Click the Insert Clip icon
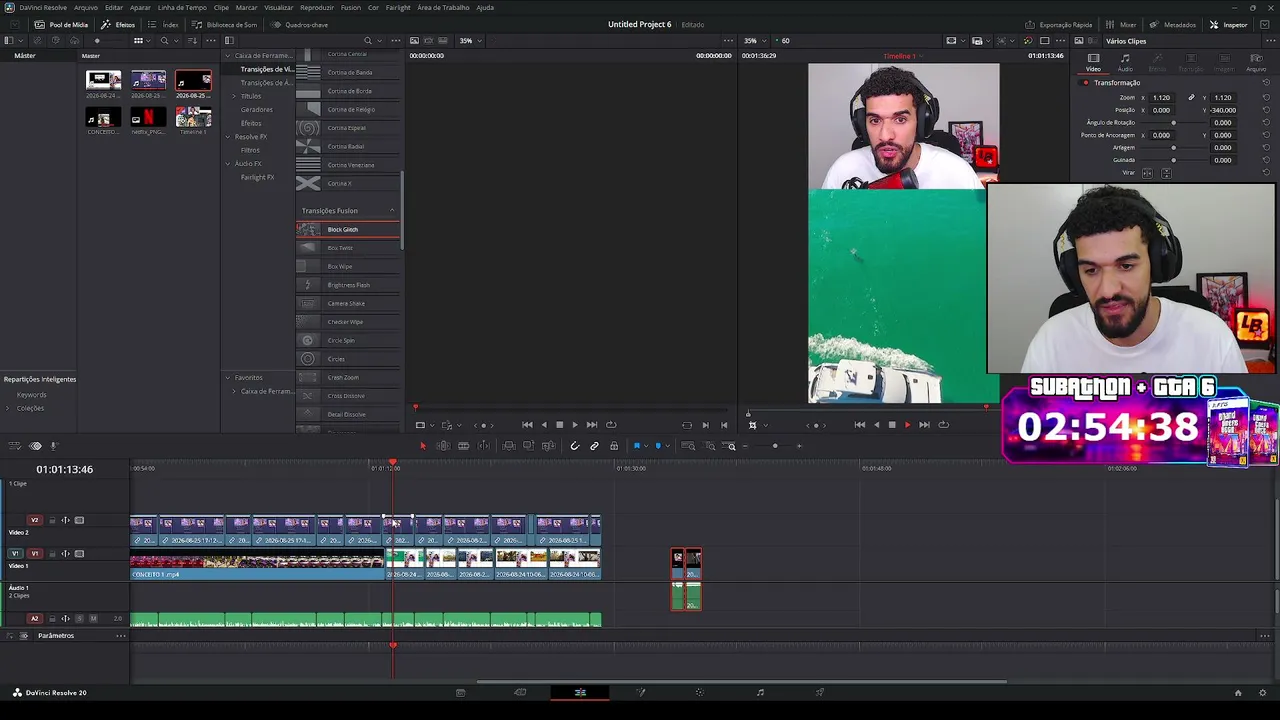This screenshot has height=720, width=1280. (509, 446)
